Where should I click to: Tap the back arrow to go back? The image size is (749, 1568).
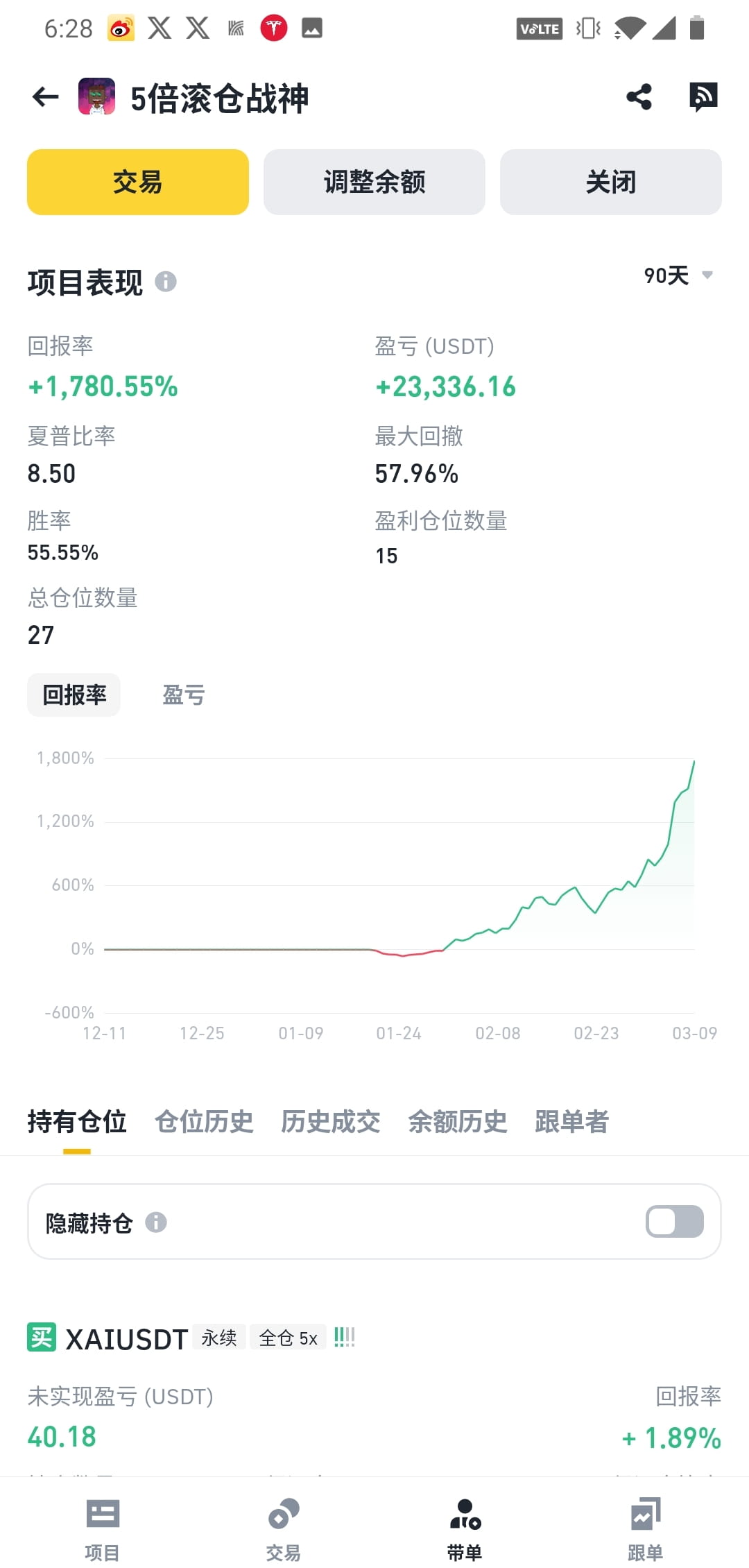(44, 97)
